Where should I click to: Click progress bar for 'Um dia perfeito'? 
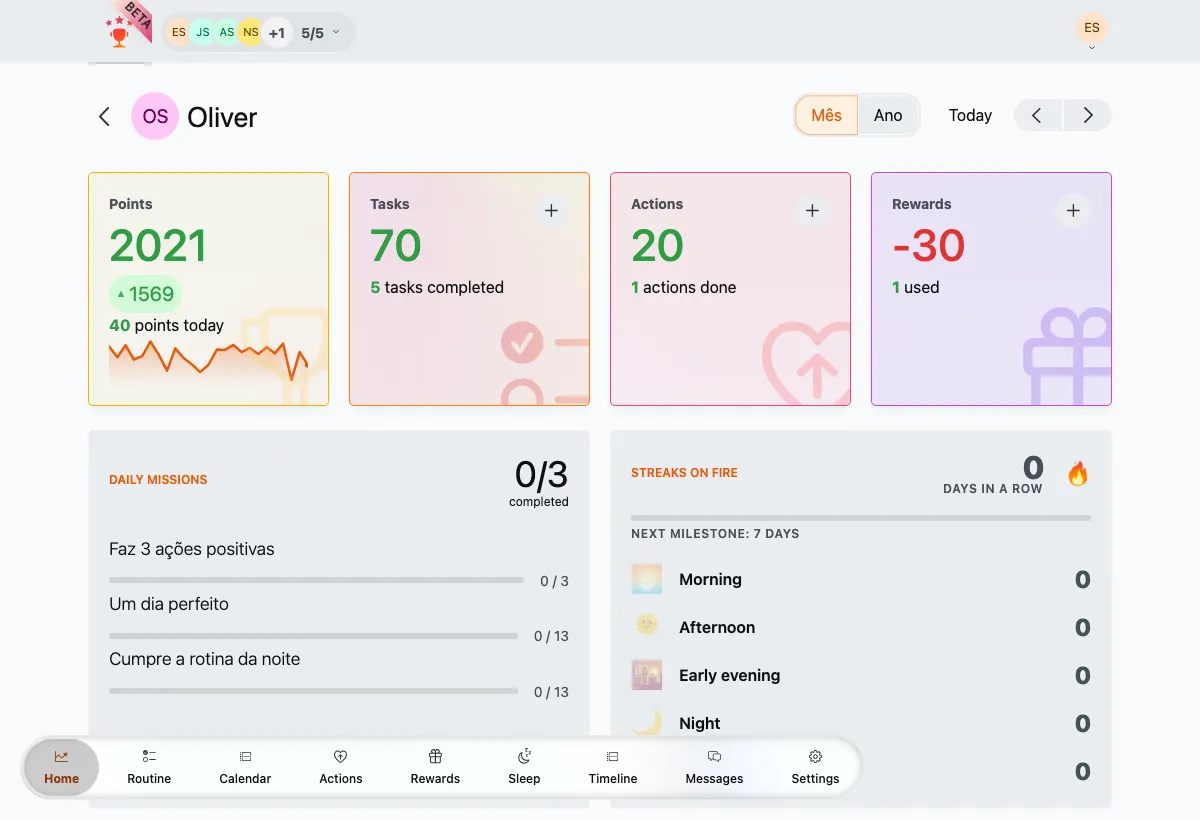pos(313,636)
